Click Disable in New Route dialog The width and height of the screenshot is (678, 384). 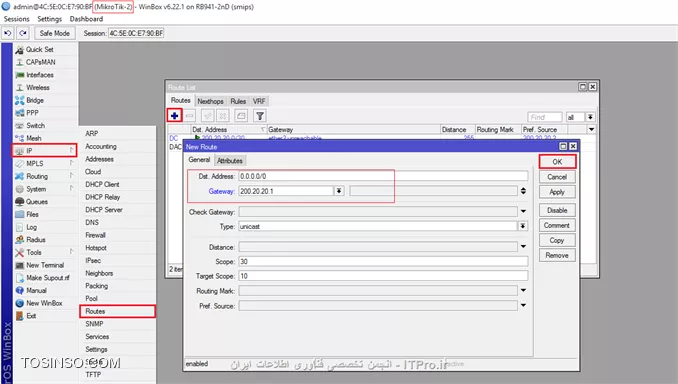(557, 210)
